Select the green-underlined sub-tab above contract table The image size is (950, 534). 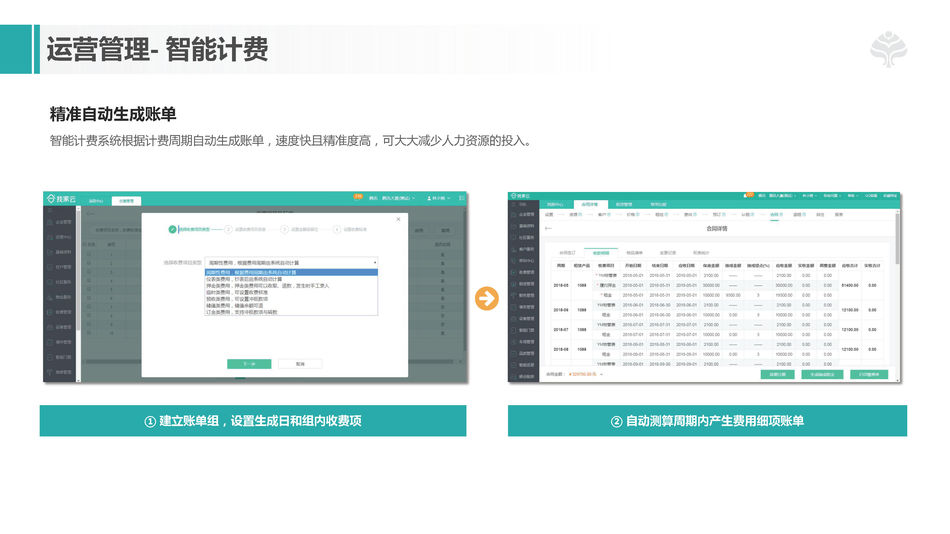click(x=601, y=253)
